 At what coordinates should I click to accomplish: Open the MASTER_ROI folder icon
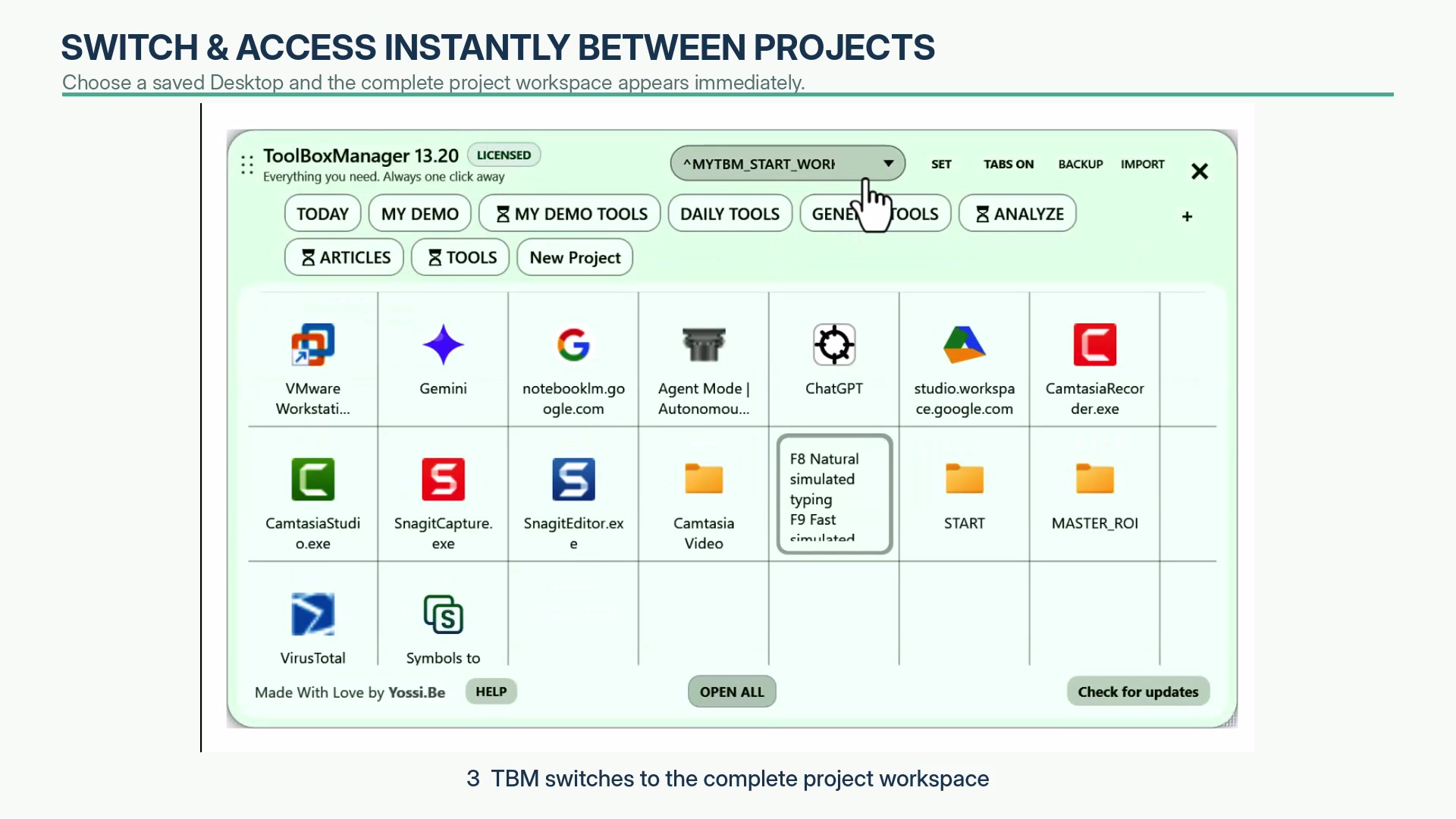pos(1095,479)
